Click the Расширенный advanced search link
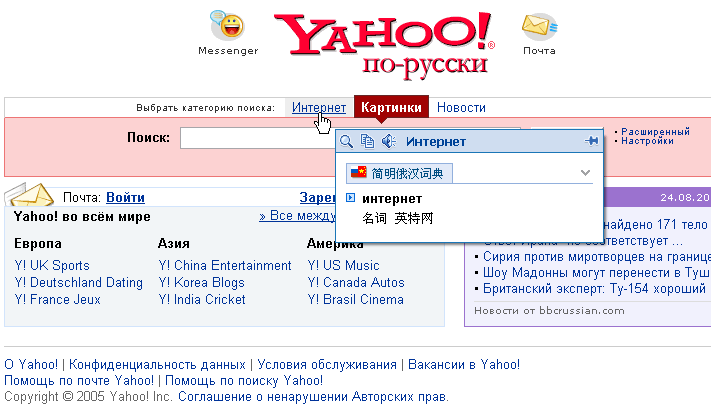The width and height of the screenshot is (711, 417). click(655, 131)
